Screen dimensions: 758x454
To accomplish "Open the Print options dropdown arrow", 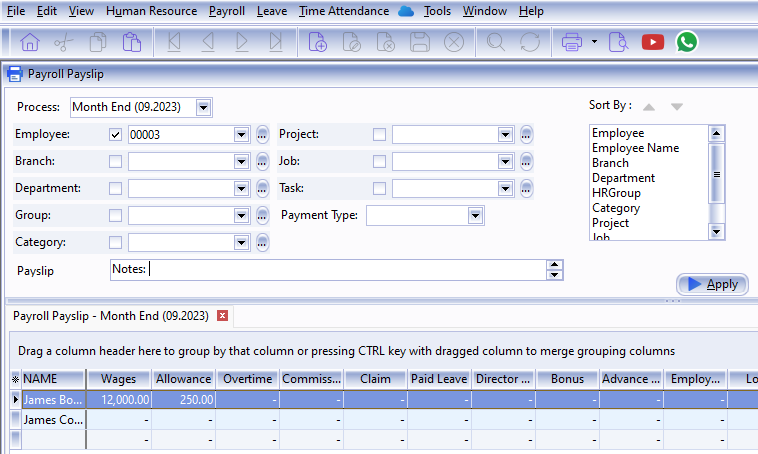I will coord(594,42).
